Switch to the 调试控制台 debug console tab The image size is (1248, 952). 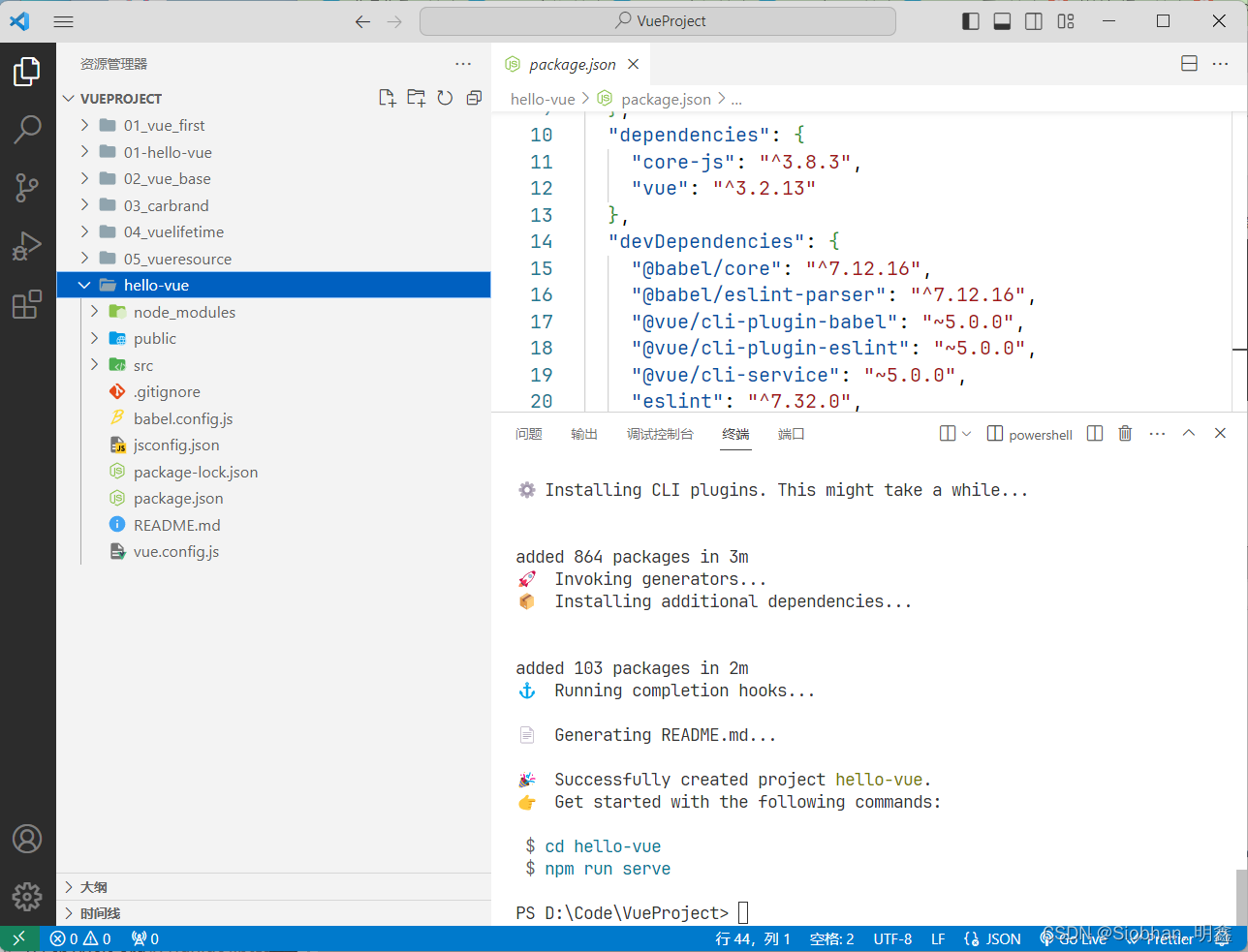click(x=660, y=434)
